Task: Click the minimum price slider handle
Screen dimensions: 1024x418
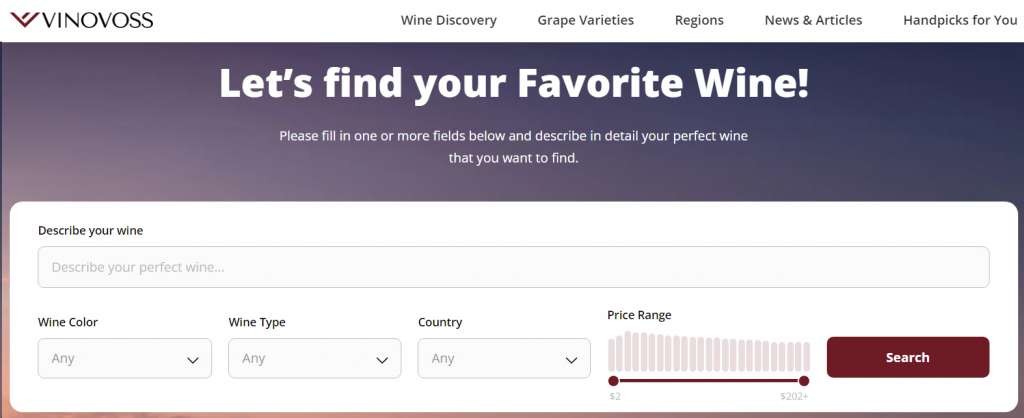Action: [614, 381]
